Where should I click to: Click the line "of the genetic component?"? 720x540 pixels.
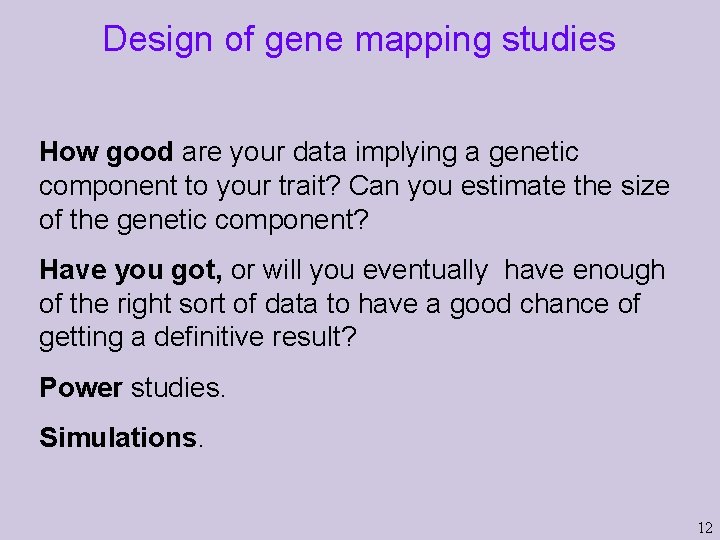[x=204, y=220]
